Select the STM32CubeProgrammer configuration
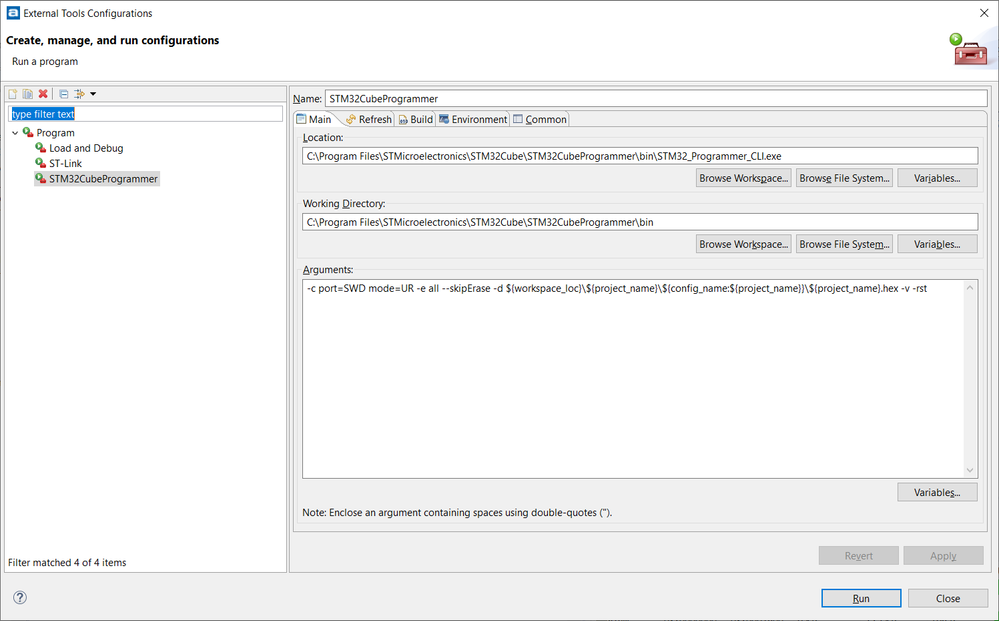Viewport: 999px width, 621px height. (x=97, y=179)
